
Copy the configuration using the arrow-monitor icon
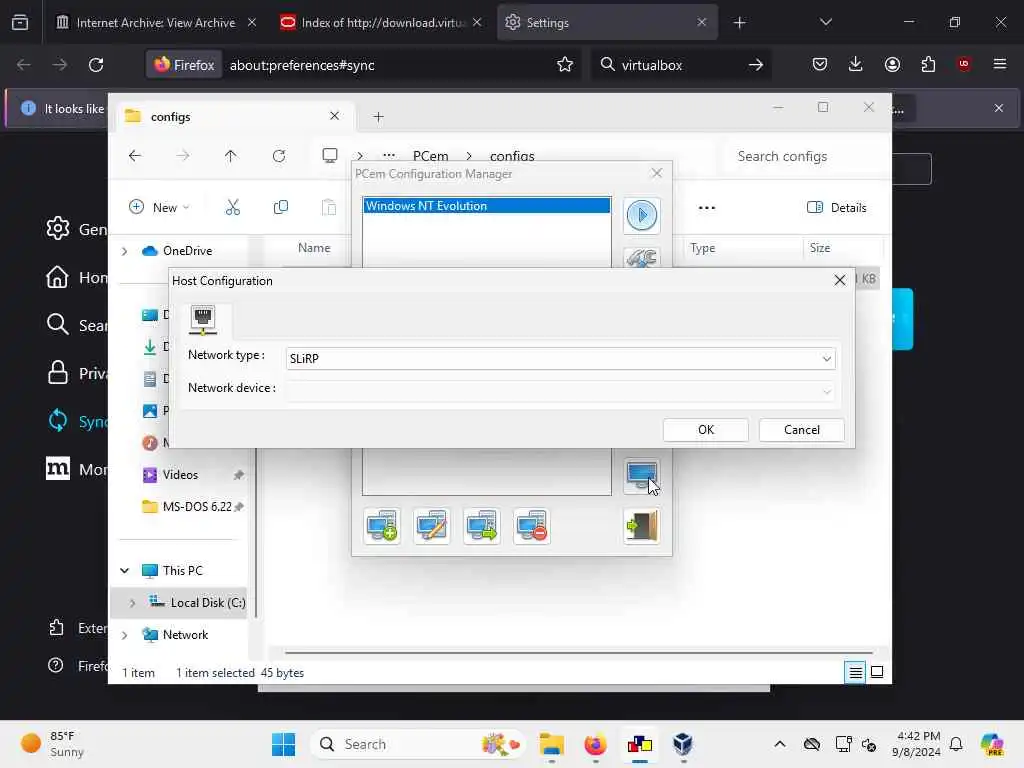(x=482, y=526)
